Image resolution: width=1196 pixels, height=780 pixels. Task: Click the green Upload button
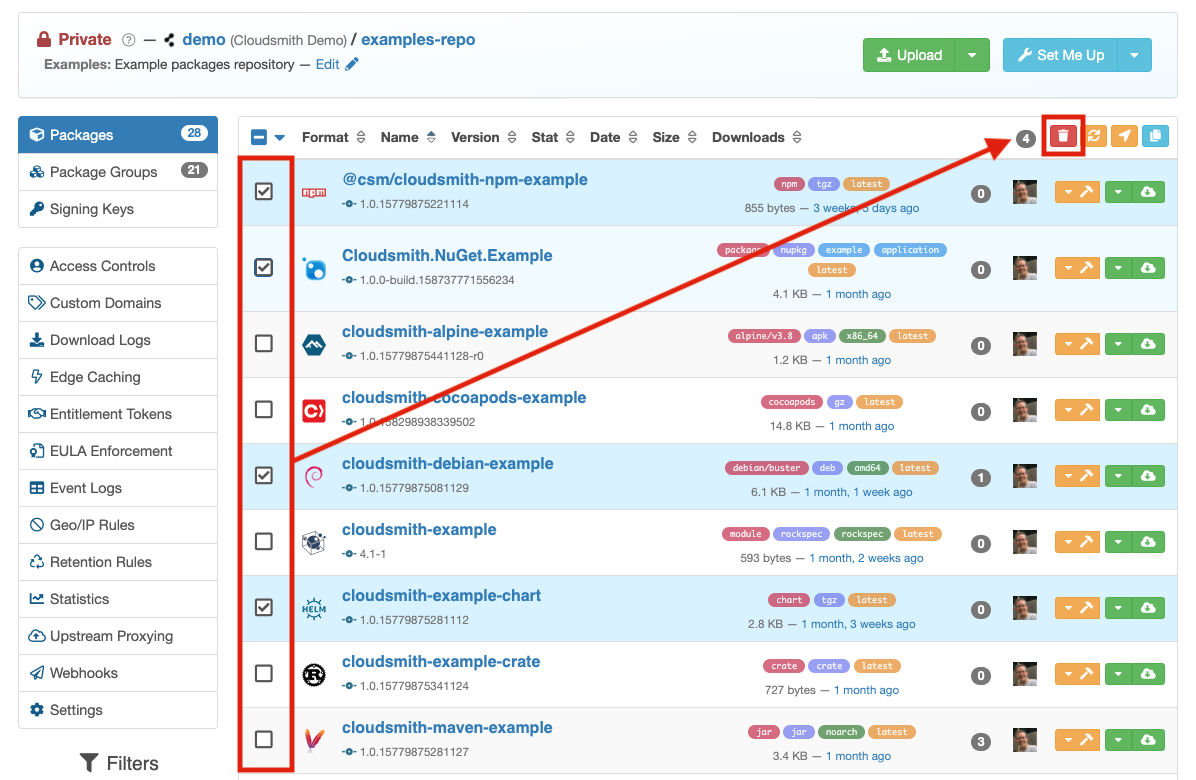point(909,55)
